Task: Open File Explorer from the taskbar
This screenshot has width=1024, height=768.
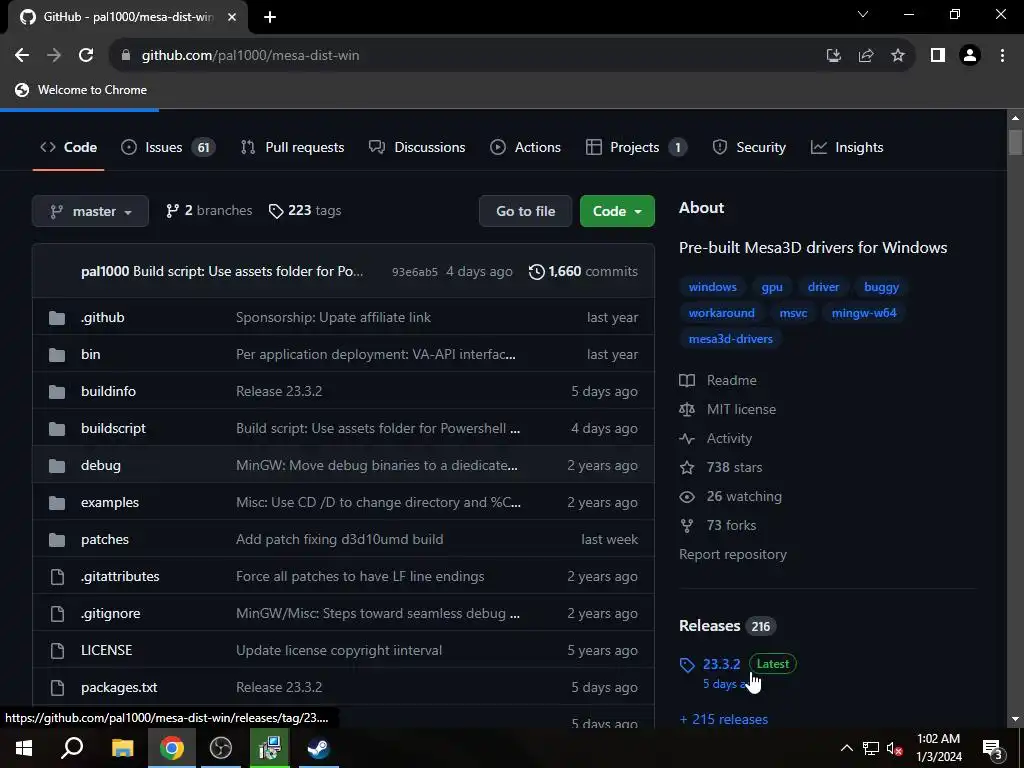Action: [x=122, y=748]
